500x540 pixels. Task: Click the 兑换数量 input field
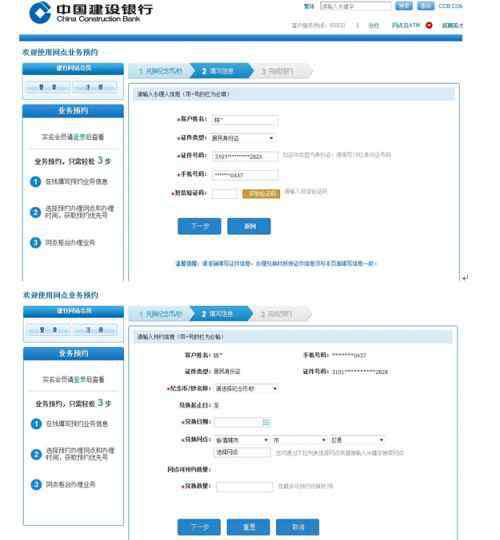pyautogui.click(x=244, y=486)
